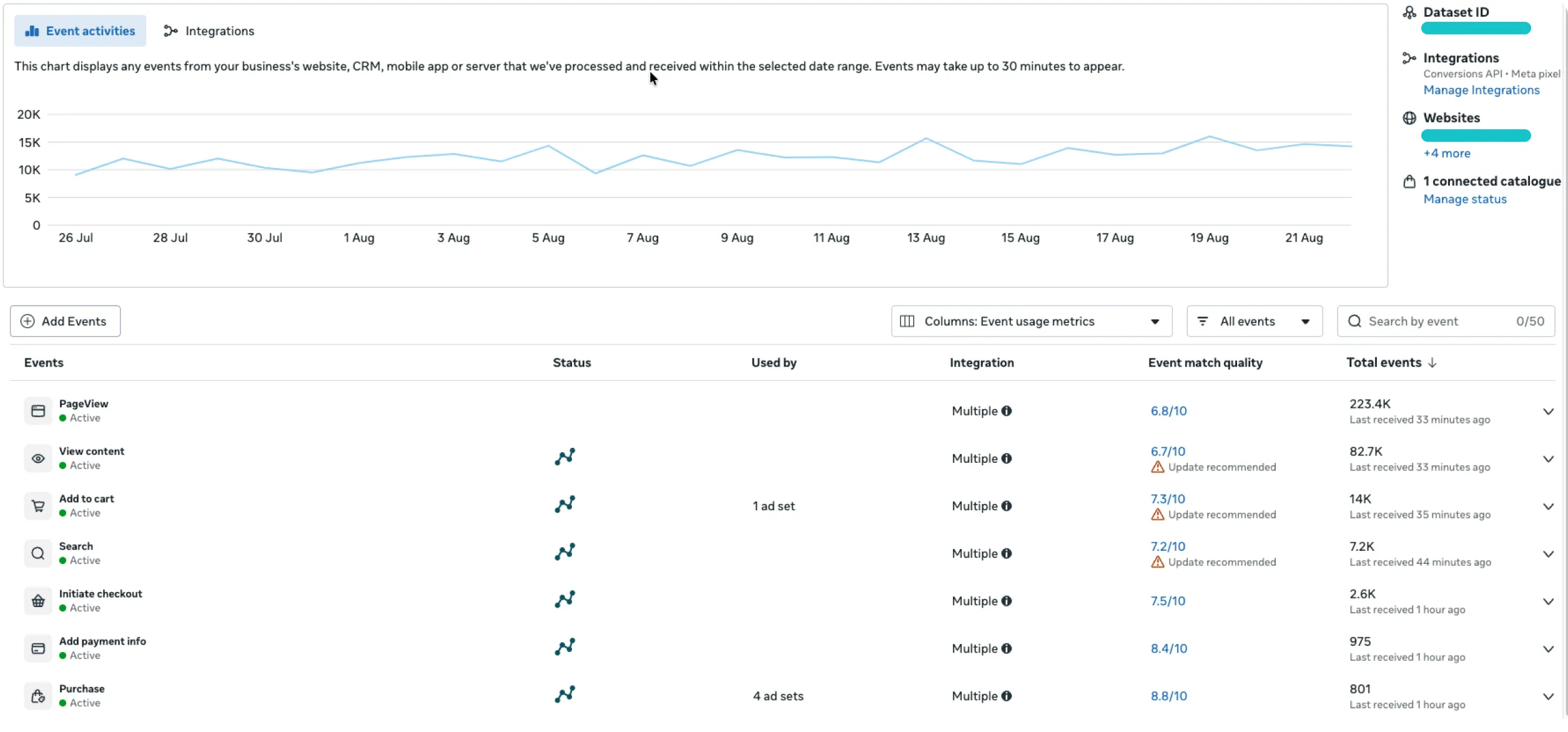Click info icon beside PageView Multiple integration
Viewport: 1568px width, 732px height.
pyautogui.click(x=1007, y=411)
